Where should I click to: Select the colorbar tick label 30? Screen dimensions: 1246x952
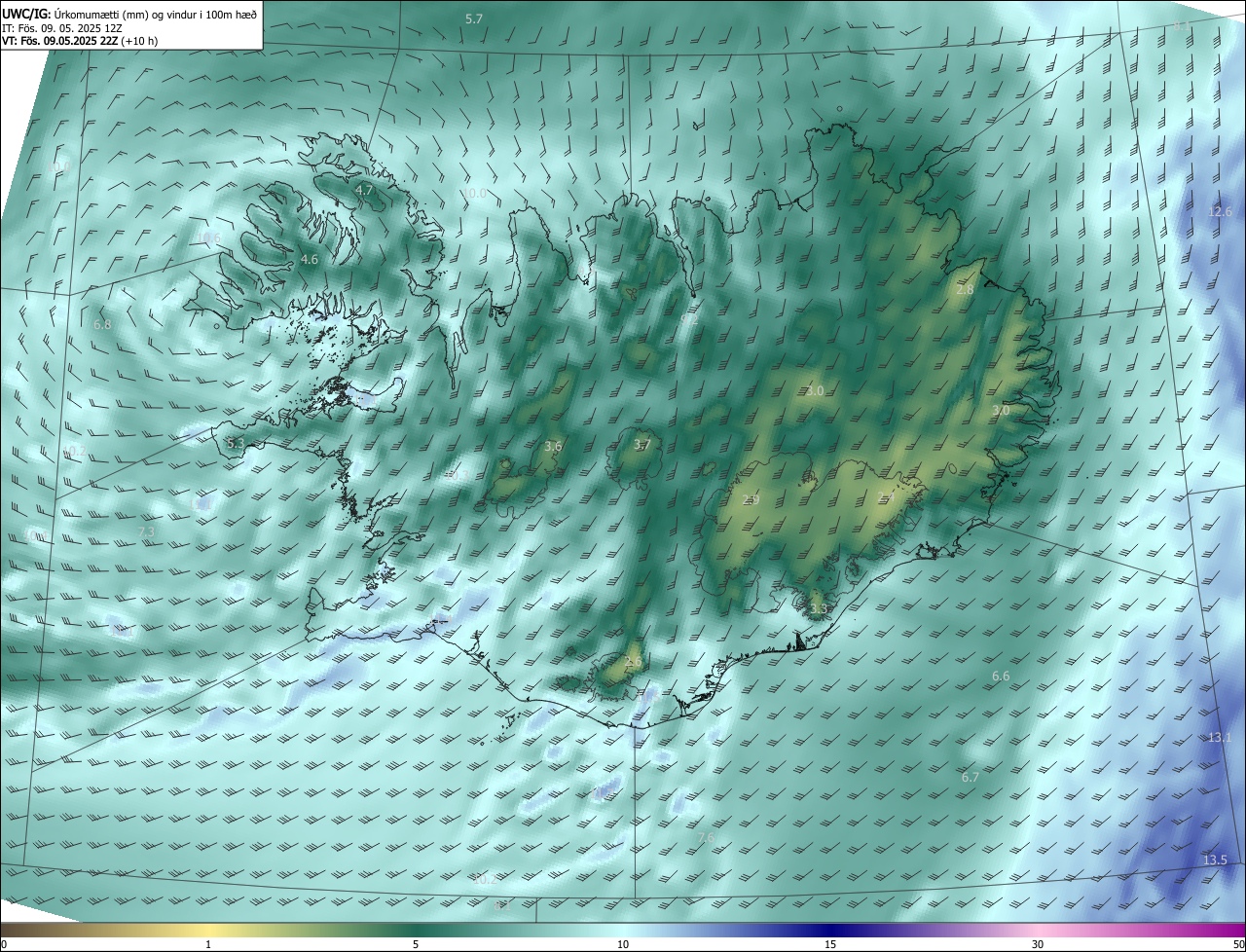(x=1038, y=944)
